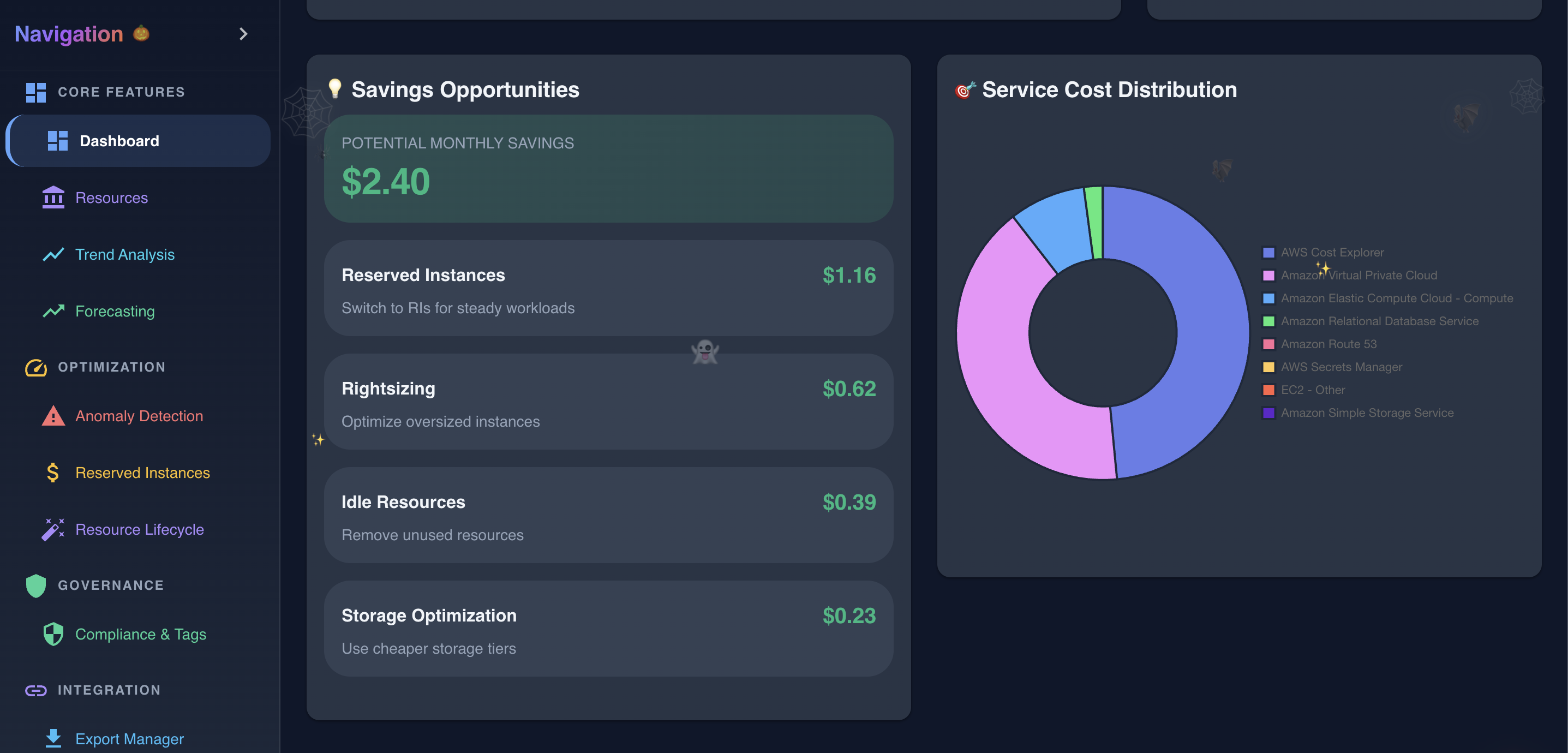Collapse the Optimization section header

[111, 367]
